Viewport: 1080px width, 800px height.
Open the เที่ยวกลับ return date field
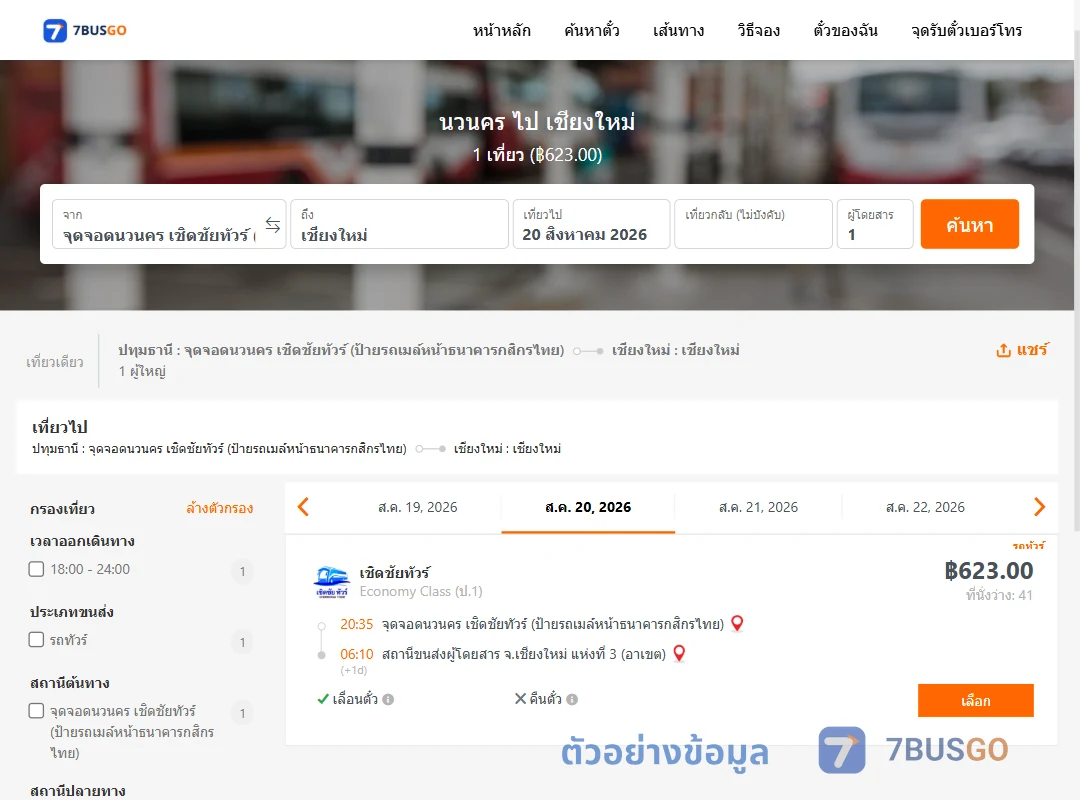[754, 224]
